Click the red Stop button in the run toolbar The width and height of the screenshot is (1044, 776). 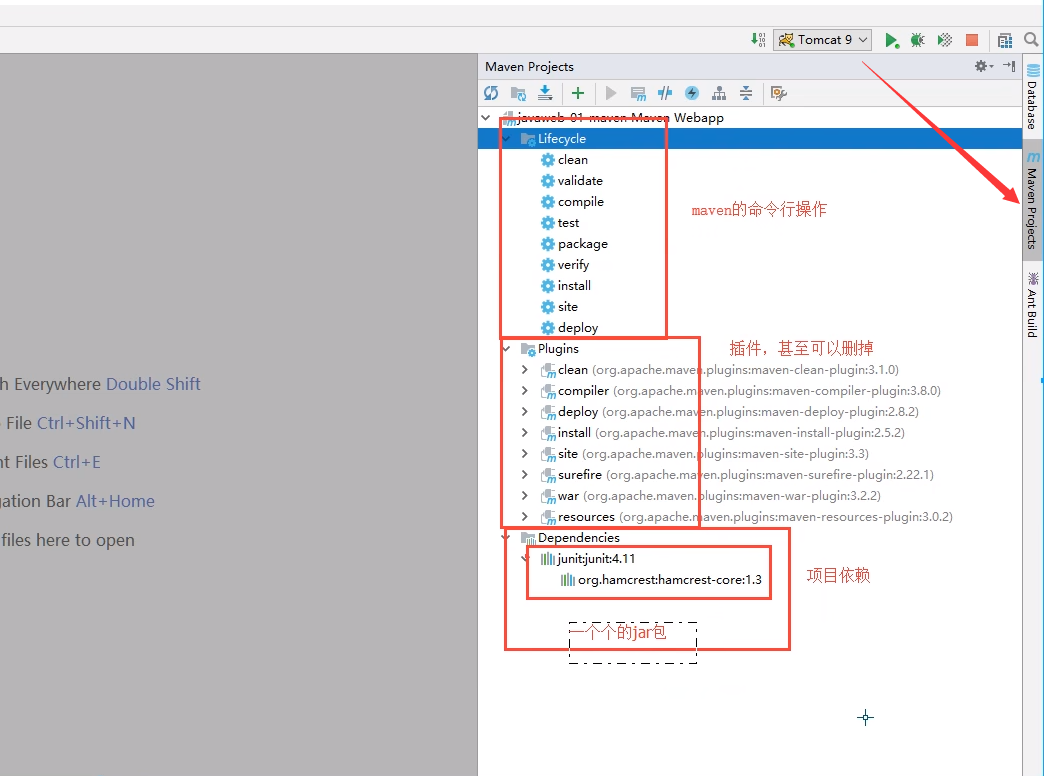(972, 40)
